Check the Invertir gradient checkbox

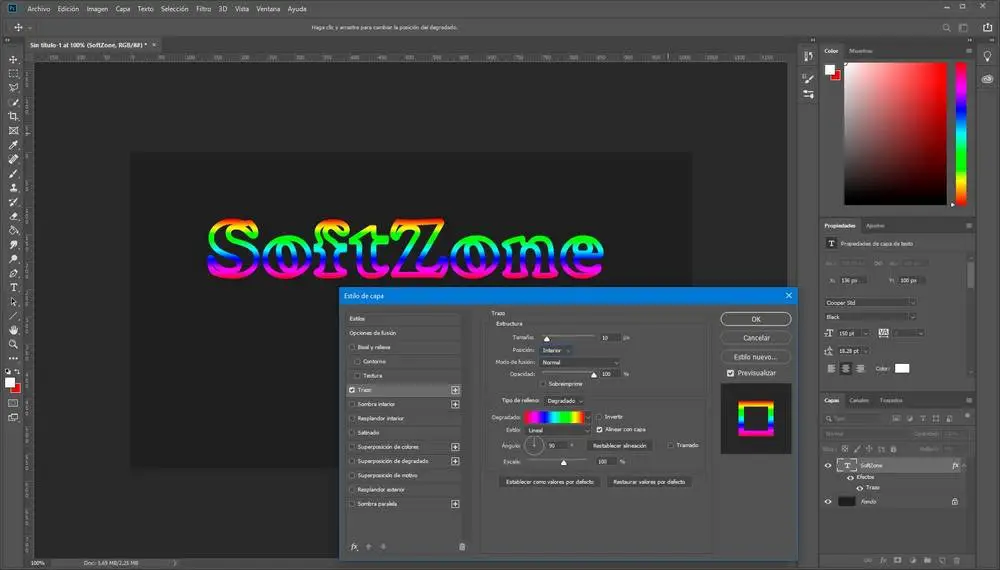tap(599, 417)
